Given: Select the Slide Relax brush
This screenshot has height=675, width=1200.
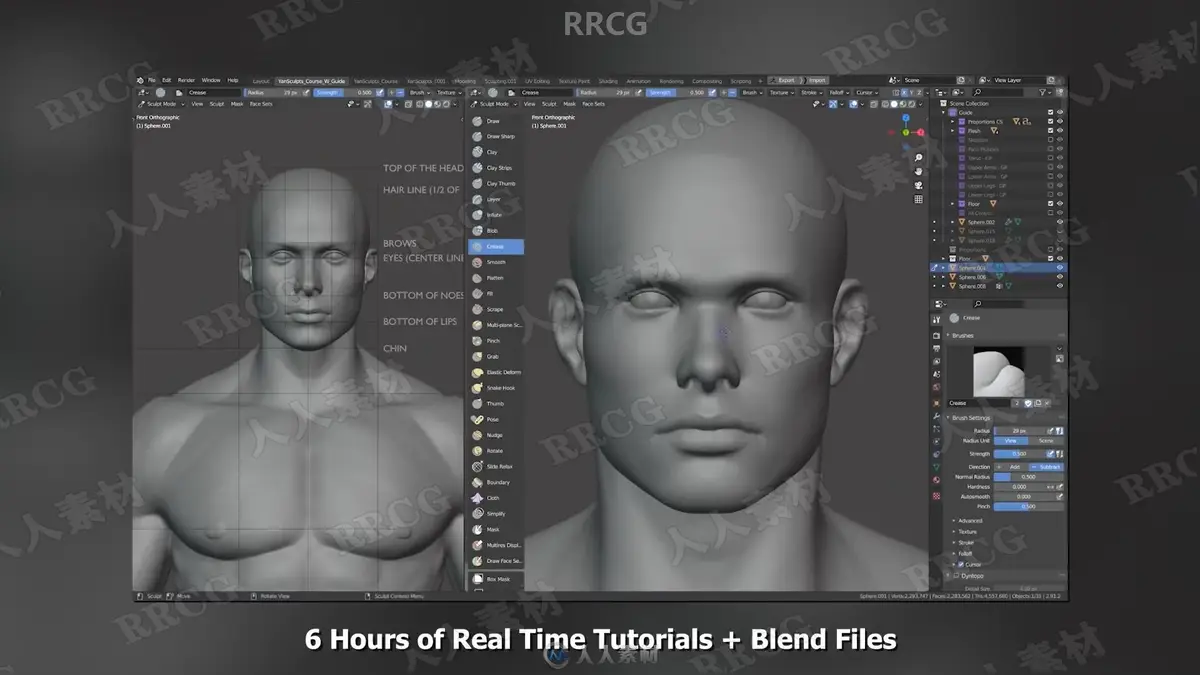Looking at the screenshot, I should [495, 466].
